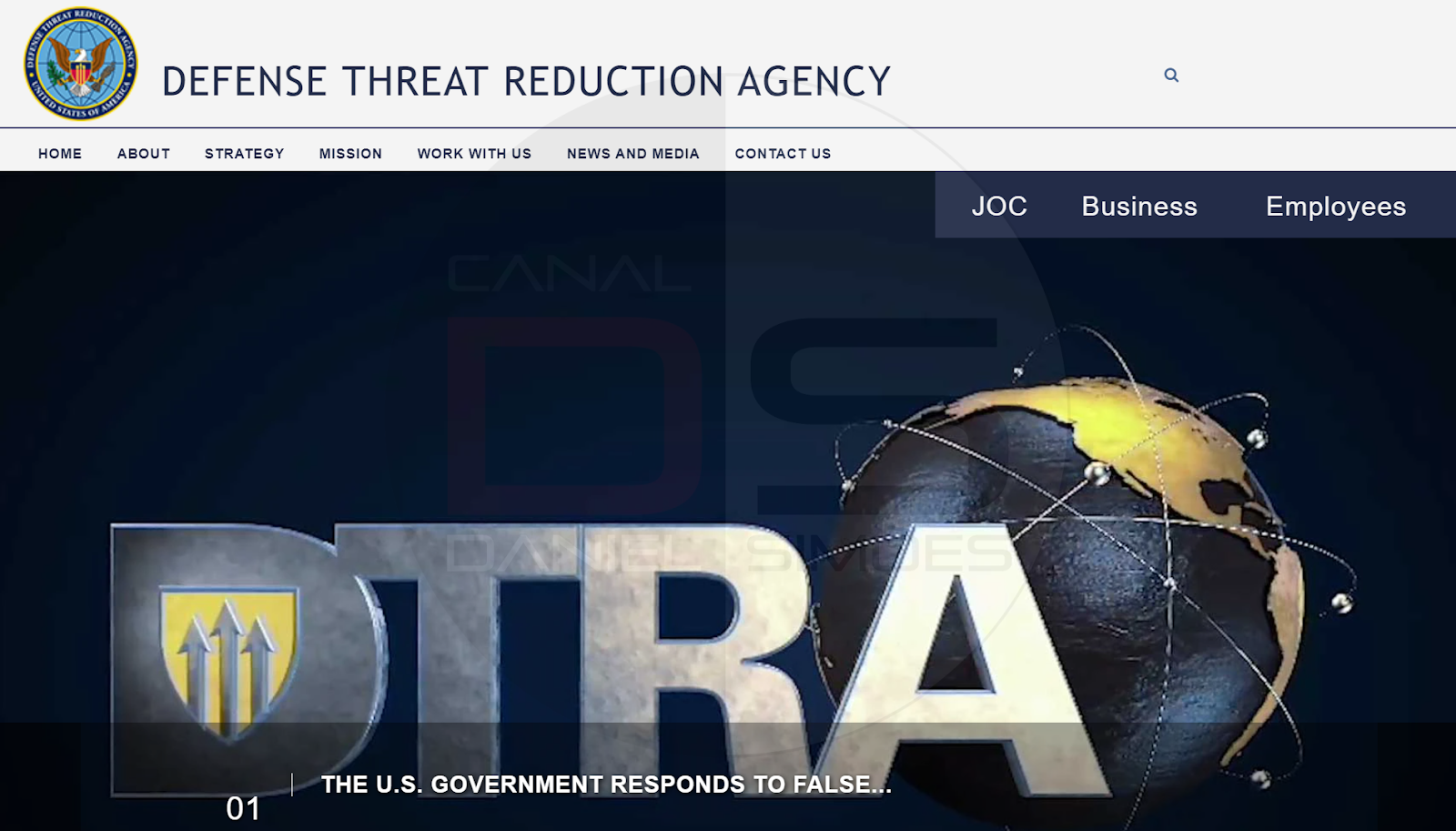Open the News and Media menu
Viewport: 1456px width, 831px height.
tap(633, 154)
